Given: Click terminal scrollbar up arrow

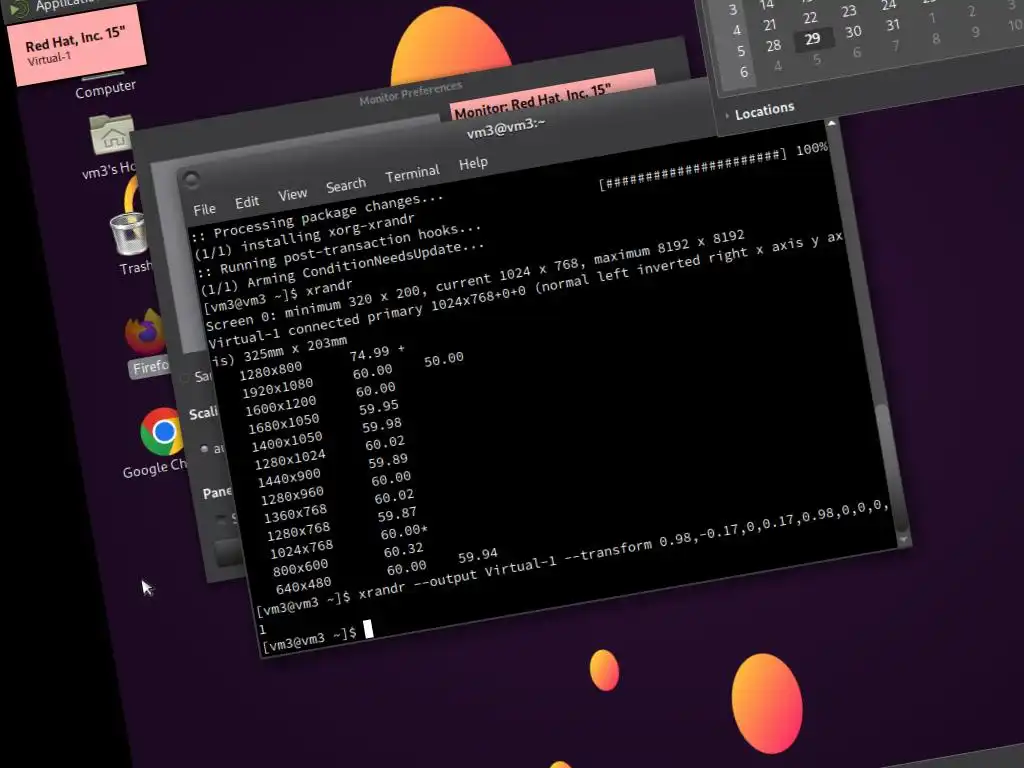Looking at the screenshot, I should (x=831, y=123).
